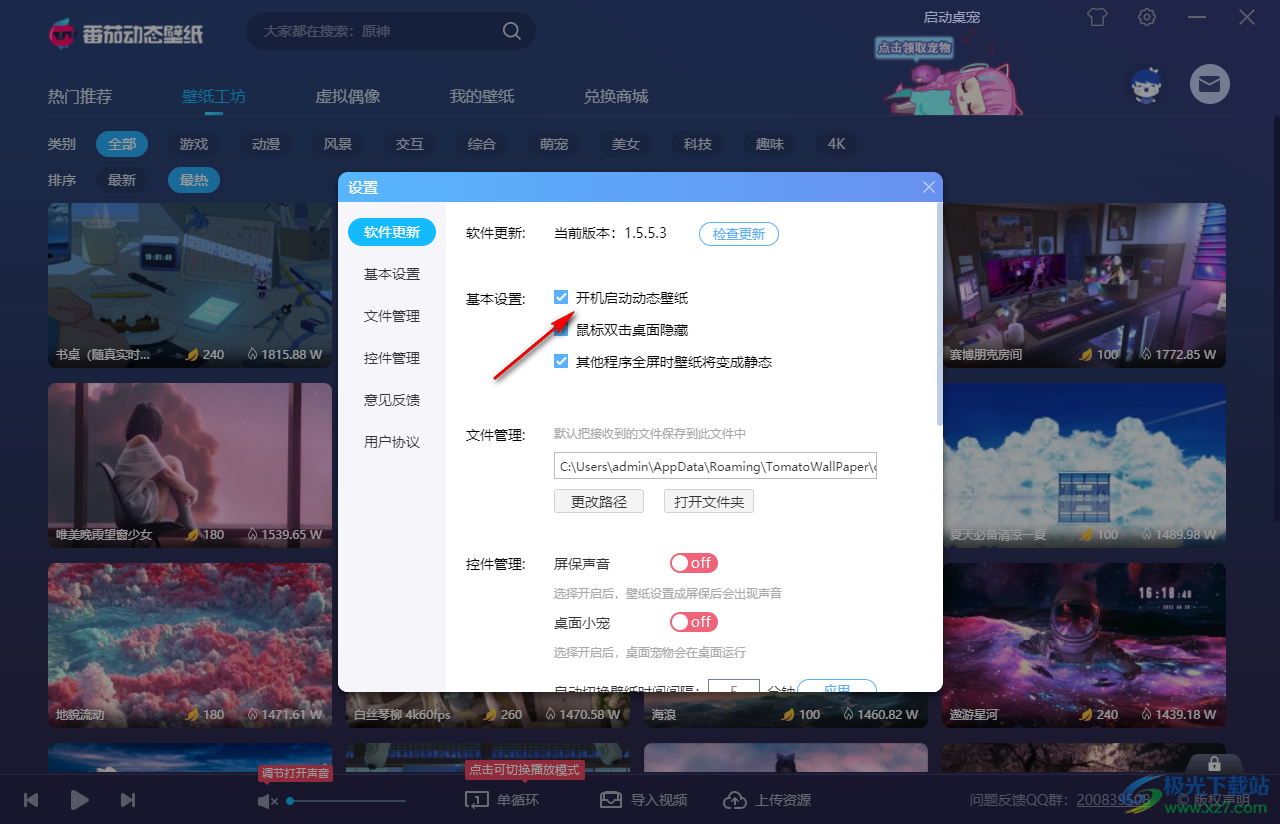Click the 更改路径 button
This screenshot has height=824, width=1280.
(x=599, y=502)
